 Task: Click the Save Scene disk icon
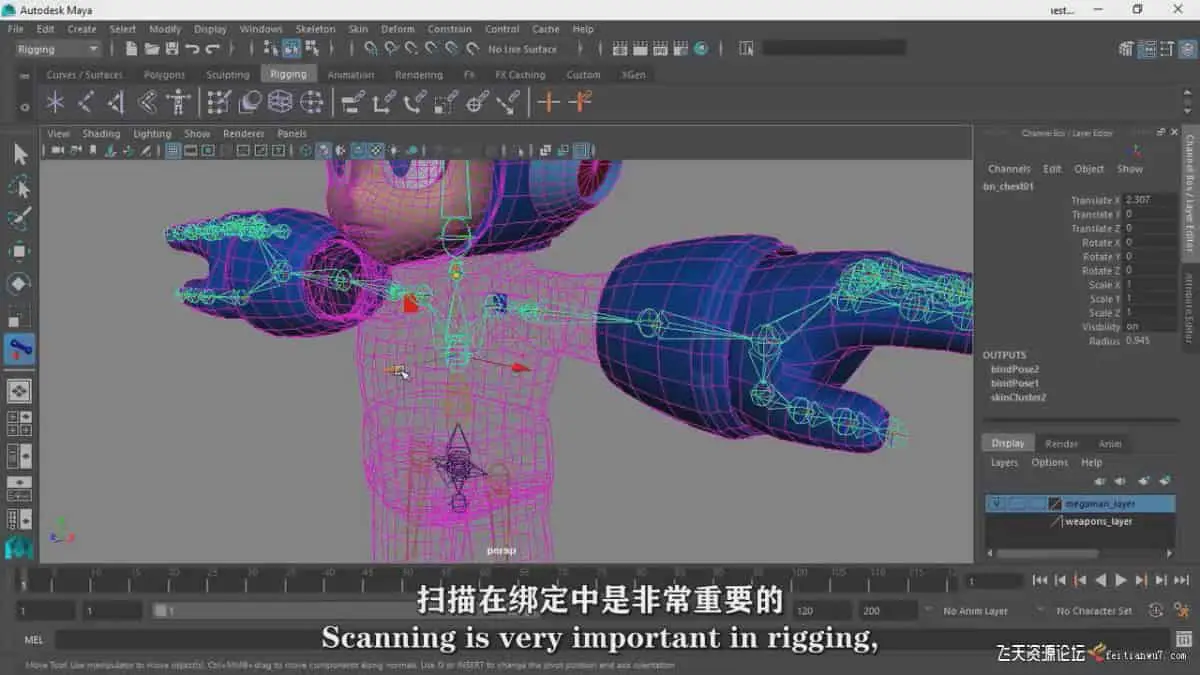(171, 48)
